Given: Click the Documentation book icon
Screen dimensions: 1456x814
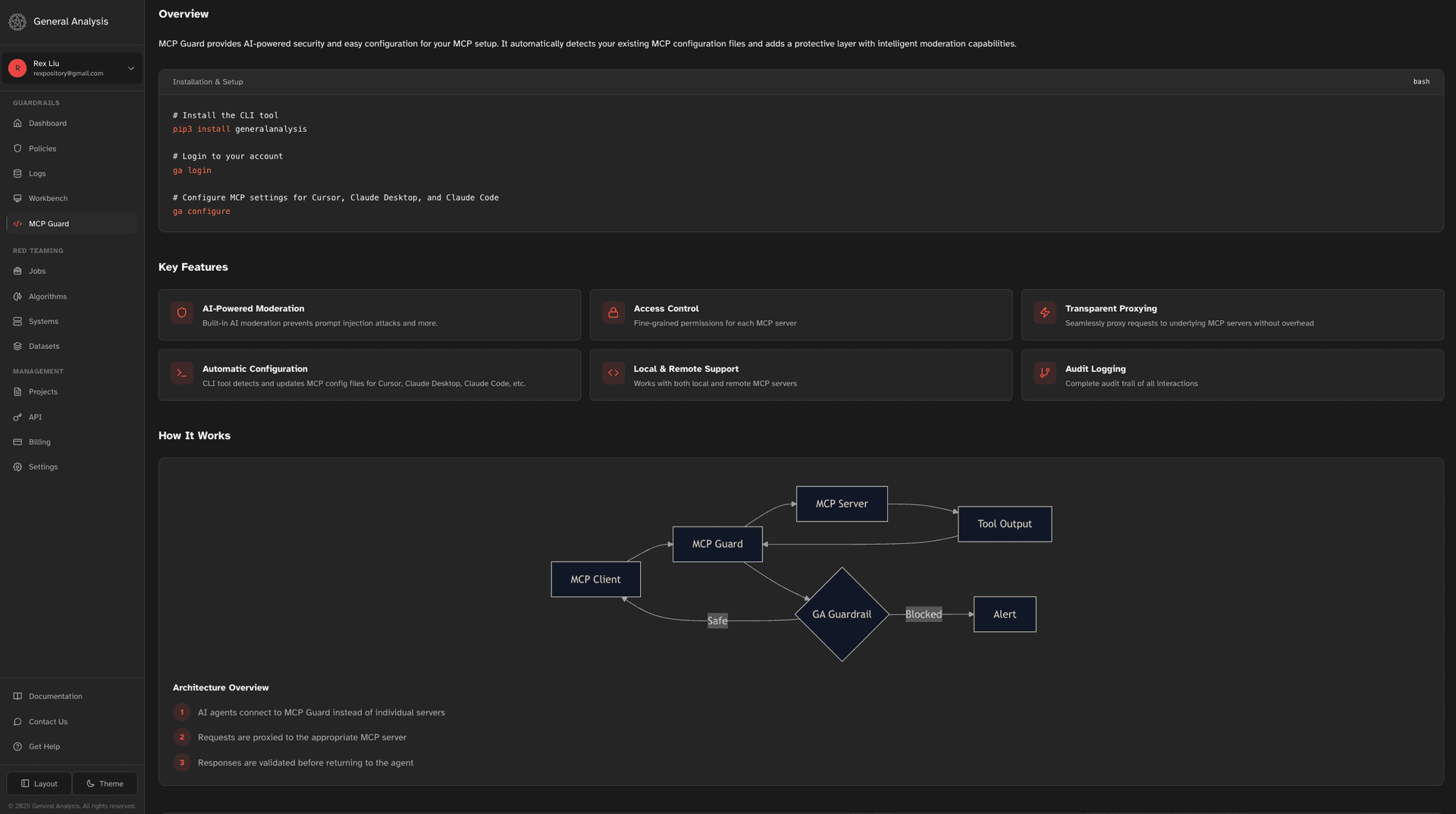Looking at the screenshot, I should 17,696.
